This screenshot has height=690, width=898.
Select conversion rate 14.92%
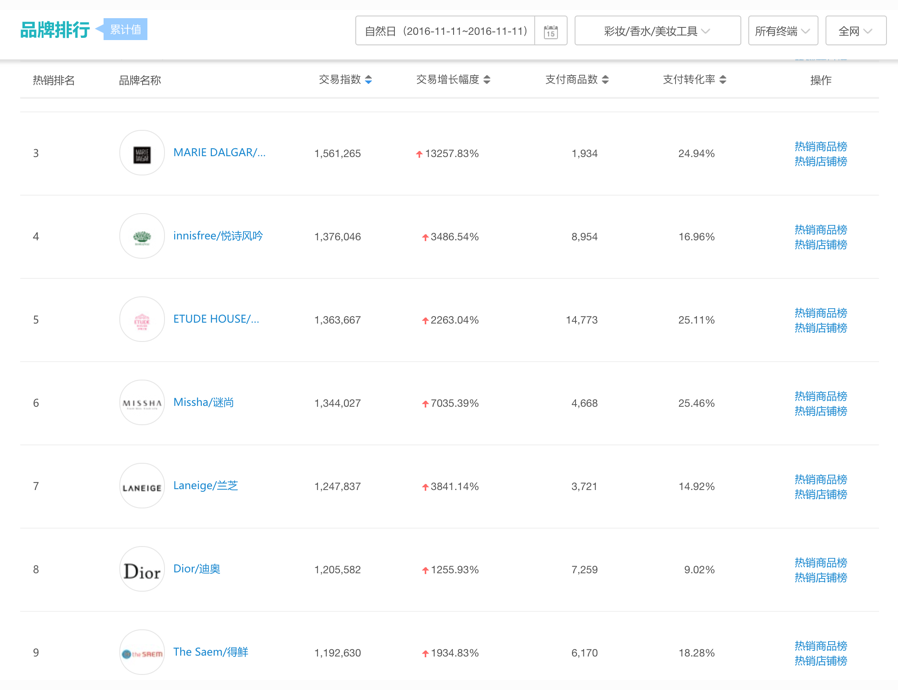click(x=696, y=486)
